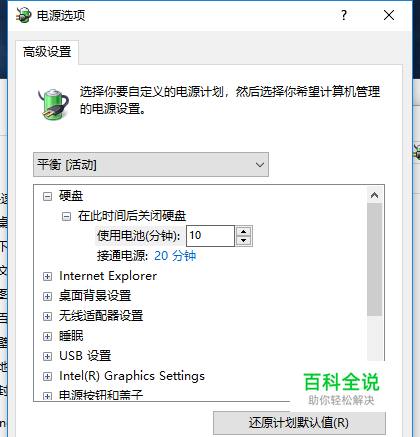This screenshot has width=420, height=437.
Task: Click the battery minutes input field
Action: (210, 236)
